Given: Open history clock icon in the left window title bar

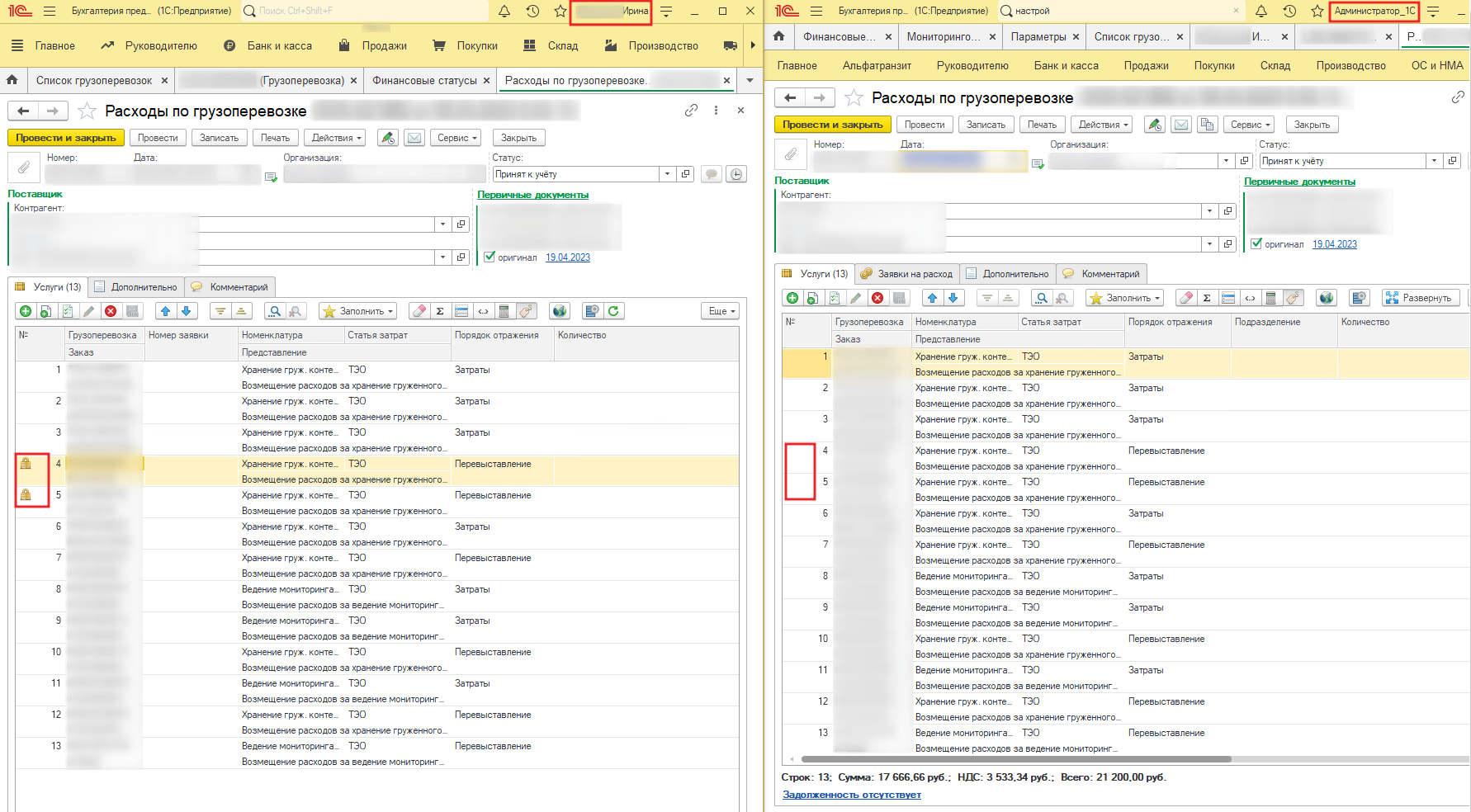Looking at the screenshot, I should (532, 11).
